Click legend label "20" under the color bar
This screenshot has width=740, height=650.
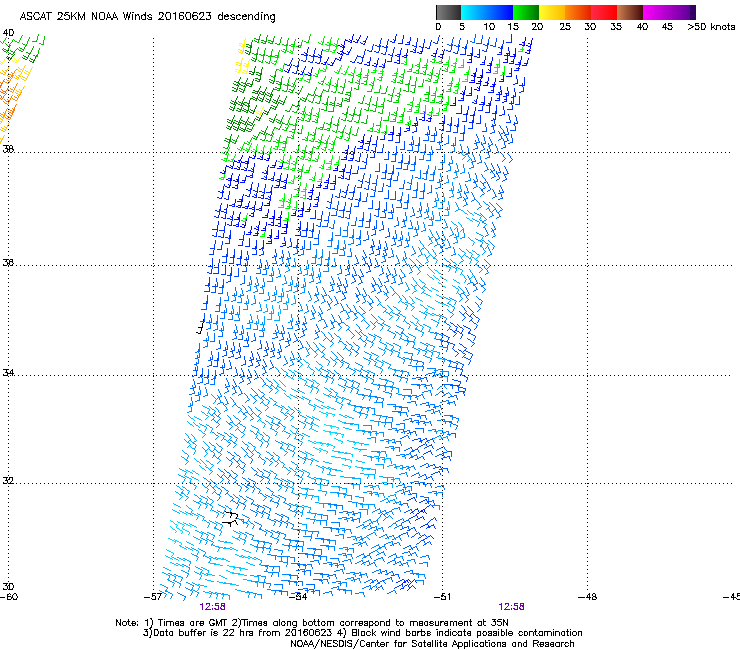point(537,27)
